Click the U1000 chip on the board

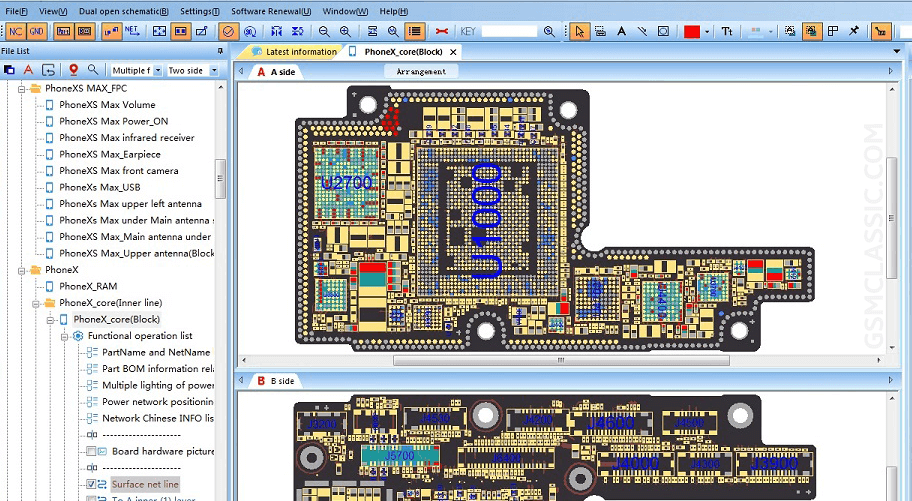[x=487, y=220]
